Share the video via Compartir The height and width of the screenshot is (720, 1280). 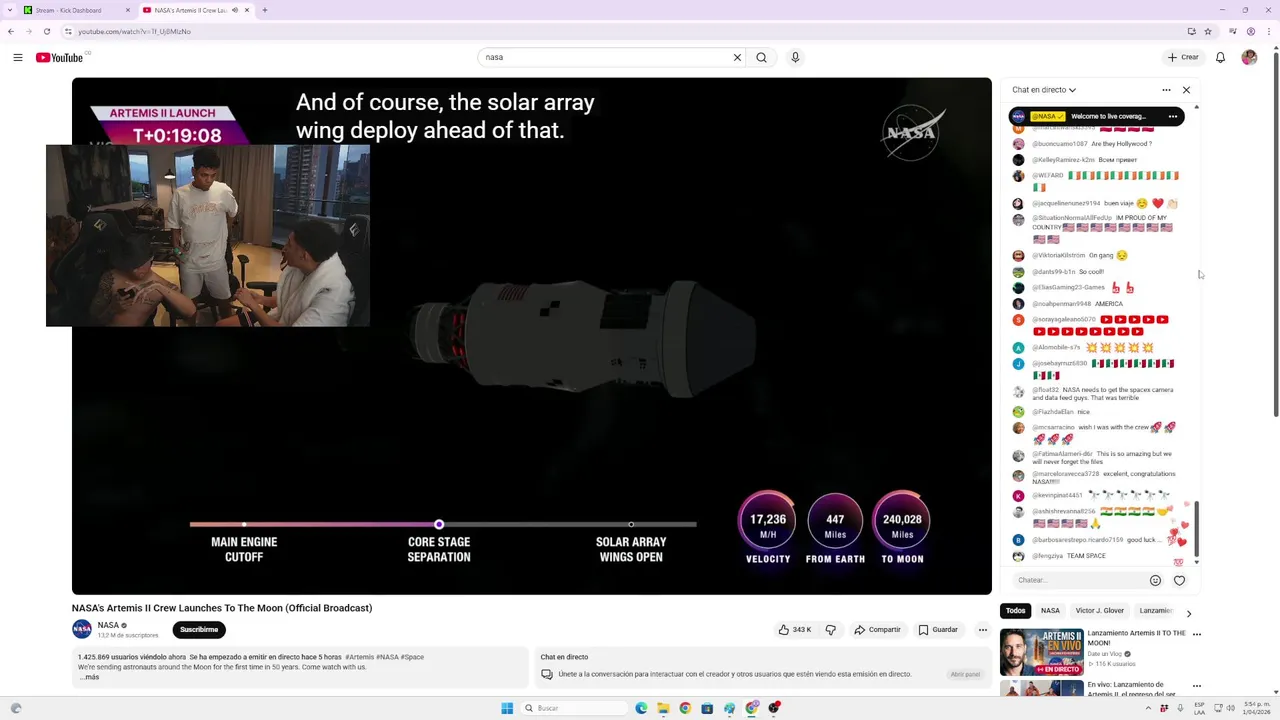pyautogui.click(x=877, y=630)
